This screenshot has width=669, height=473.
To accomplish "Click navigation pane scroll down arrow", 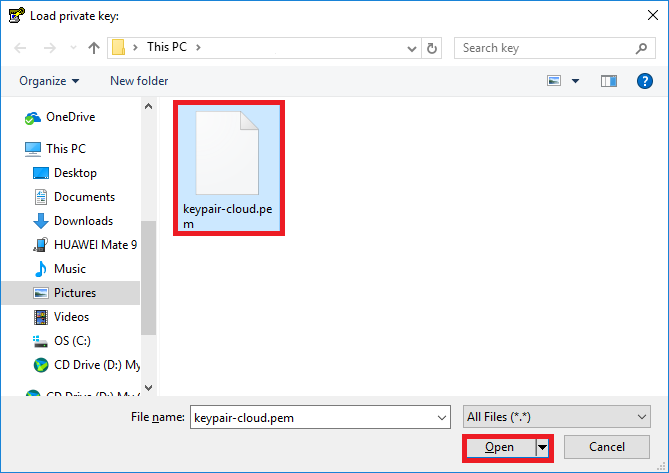I will coord(148,387).
